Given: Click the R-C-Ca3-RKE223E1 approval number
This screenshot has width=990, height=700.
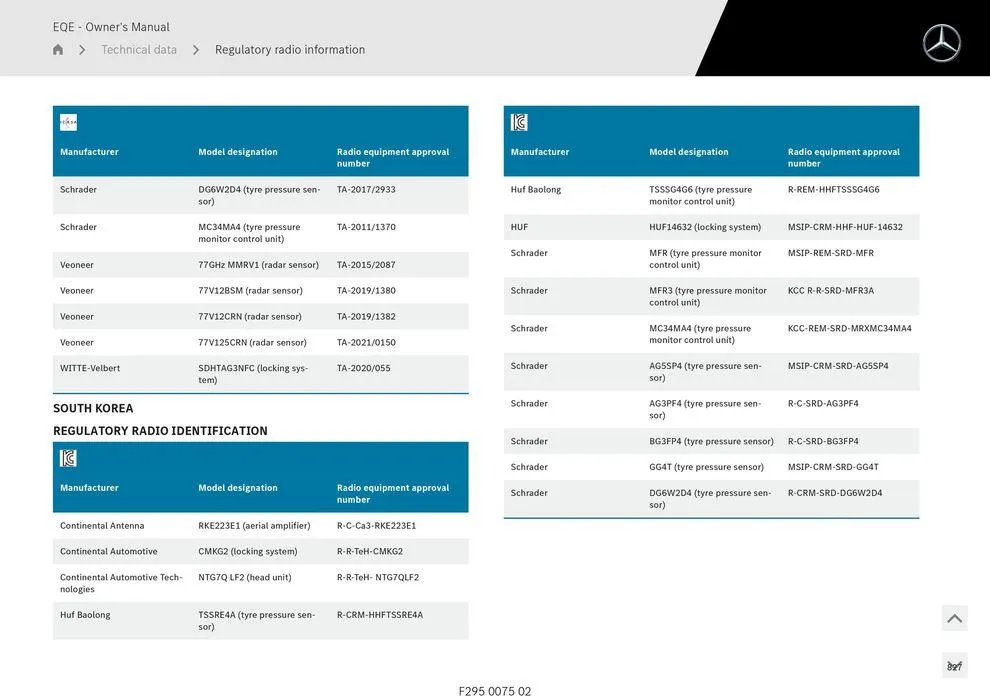Looking at the screenshot, I should click(376, 526).
